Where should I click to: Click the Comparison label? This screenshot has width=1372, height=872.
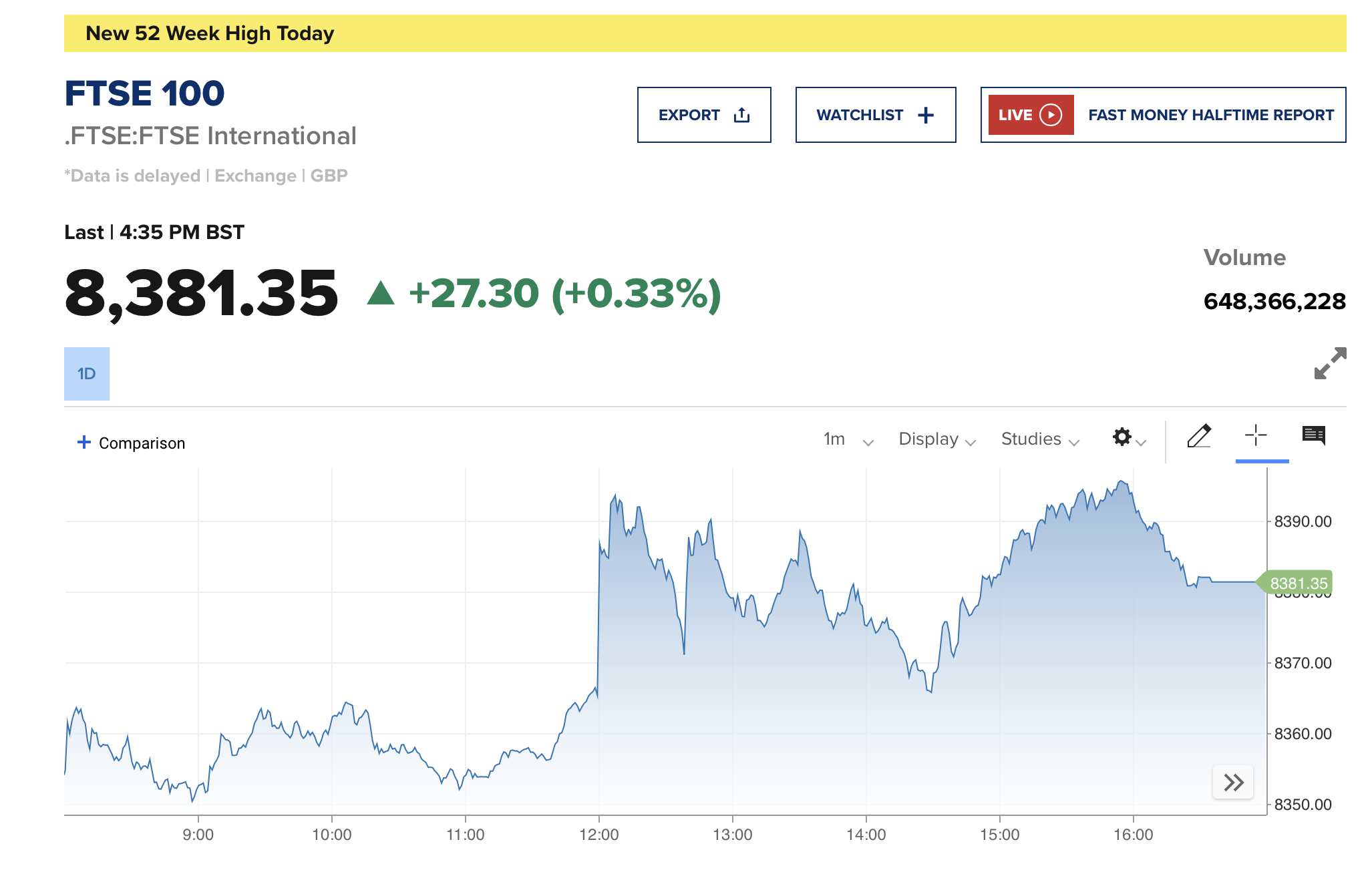[x=142, y=443]
